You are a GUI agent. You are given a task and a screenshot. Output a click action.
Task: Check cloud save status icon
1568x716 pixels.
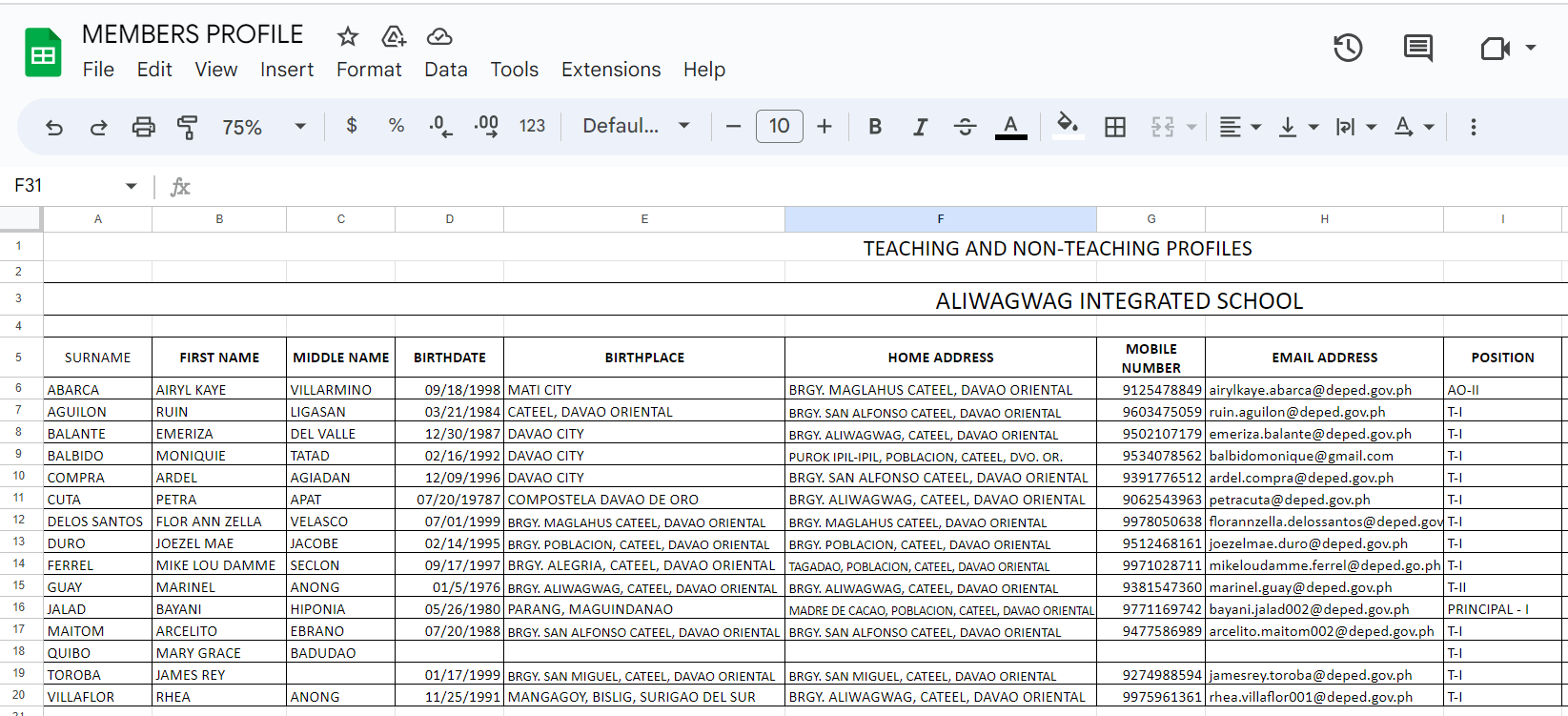pyautogui.click(x=439, y=36)
